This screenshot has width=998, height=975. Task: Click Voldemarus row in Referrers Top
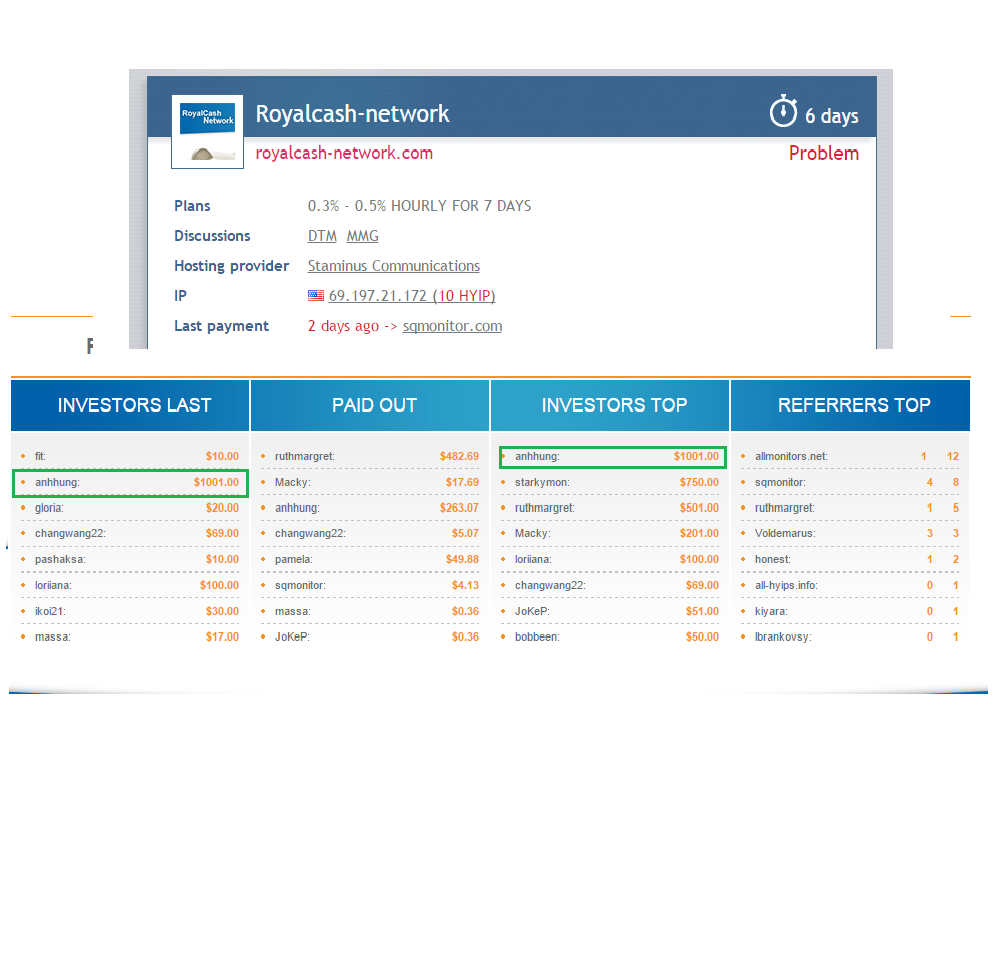[x=850, y=533]
